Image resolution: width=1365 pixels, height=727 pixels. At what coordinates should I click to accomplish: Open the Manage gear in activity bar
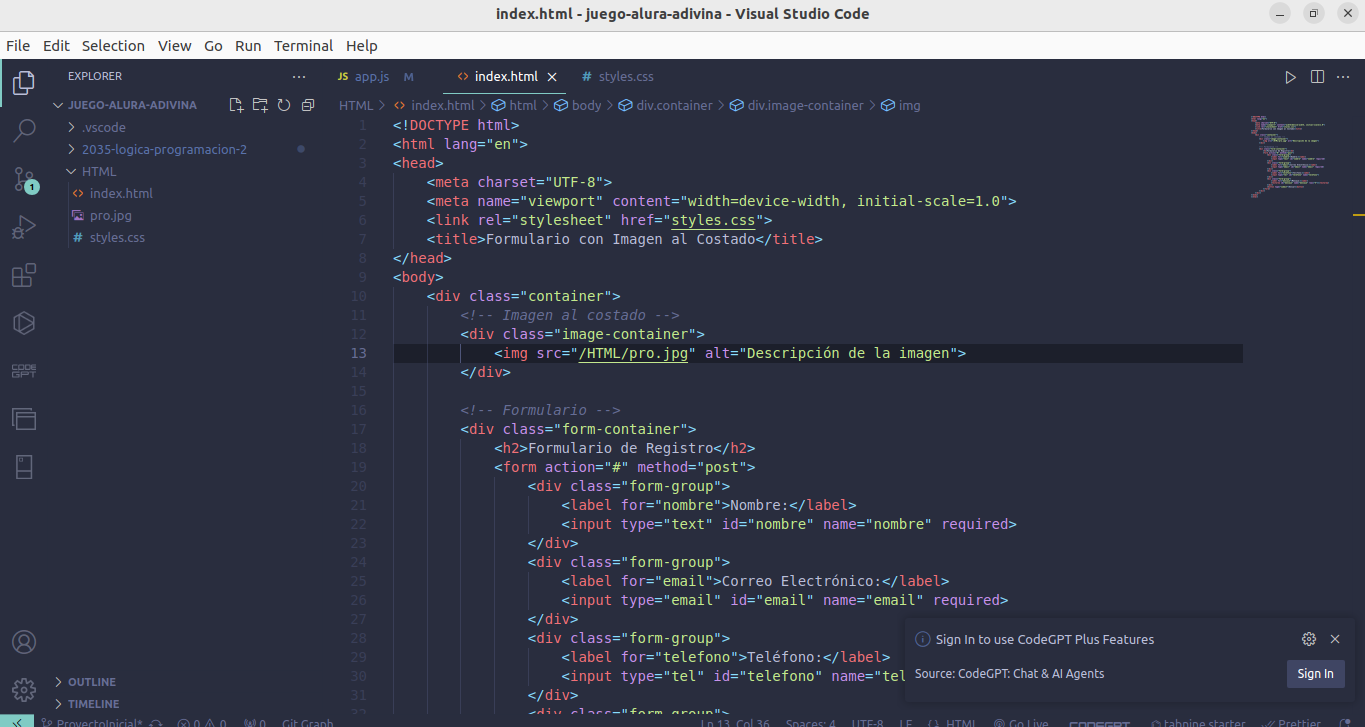pyautogui.click(x=24, y=690)
